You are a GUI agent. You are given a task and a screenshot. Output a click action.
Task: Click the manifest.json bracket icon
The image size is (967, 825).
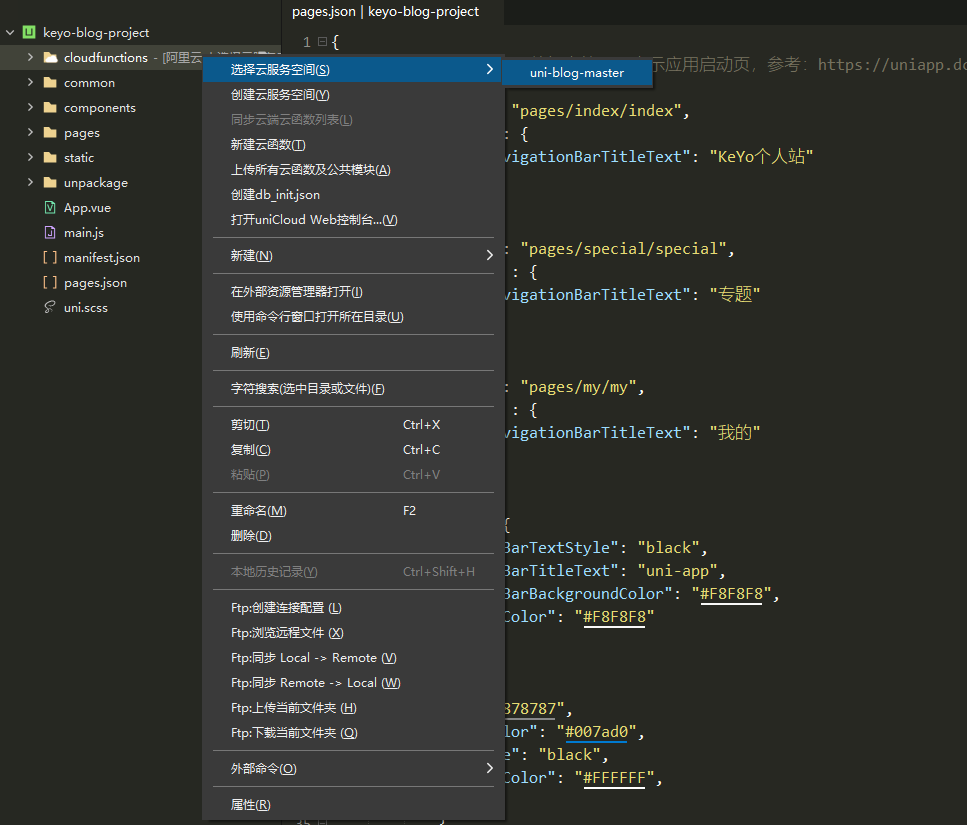[x=50, y=258]
